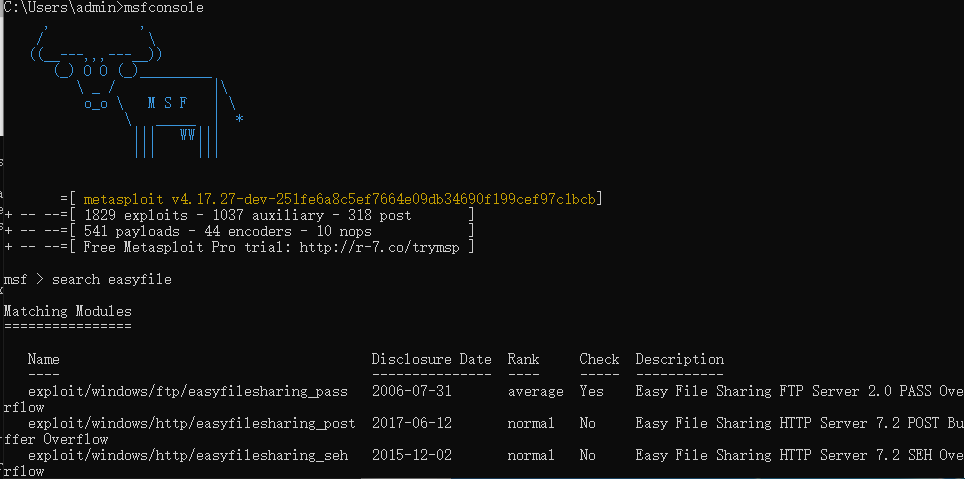Viewport: 965px width, 479px height.
Task: Click the Description column header
Action: point(679,359)
